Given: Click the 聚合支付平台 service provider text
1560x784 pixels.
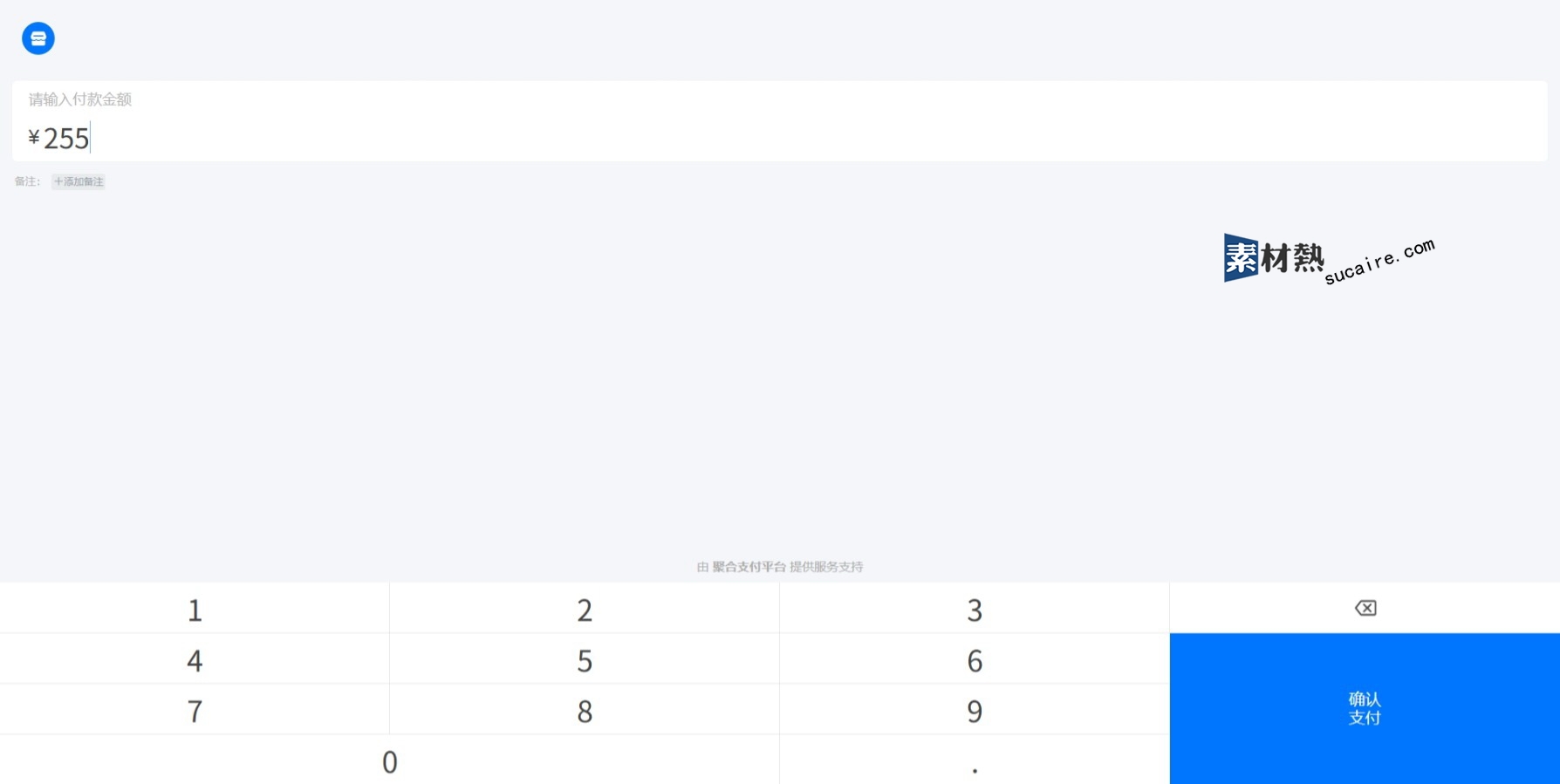Looking at the screenshot, I should tap(749, 567).
